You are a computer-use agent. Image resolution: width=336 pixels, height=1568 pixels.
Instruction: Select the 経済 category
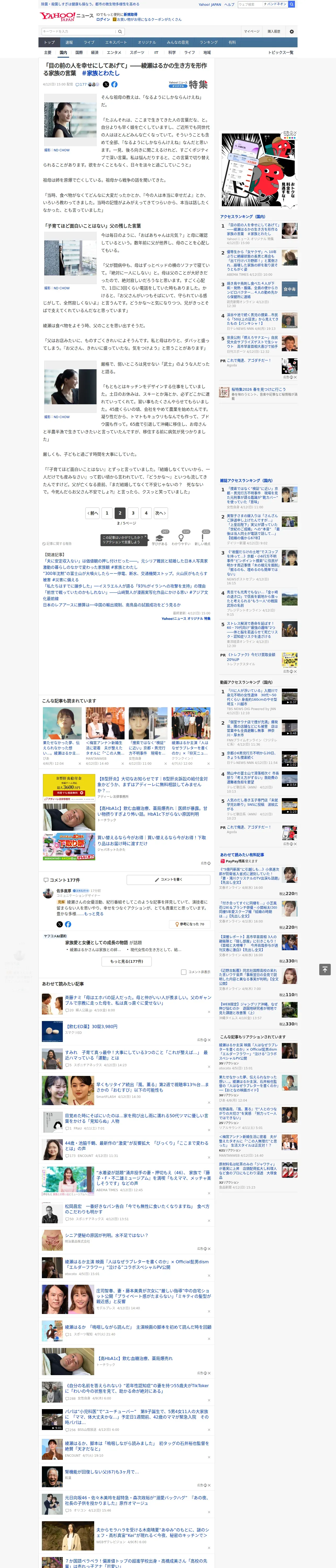tap(94, 52)
